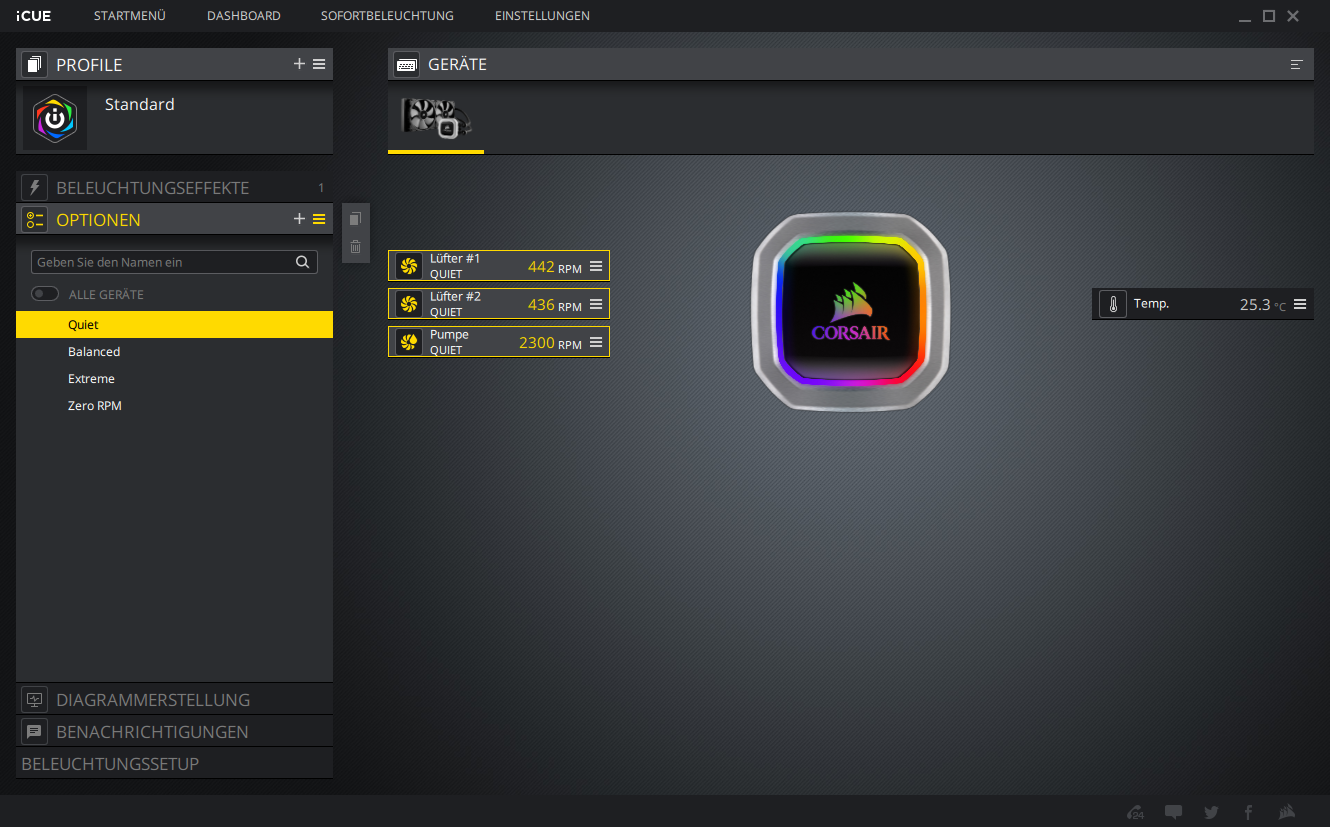This screenshot has height=827, width=1330.
Task: Select the Zero RPM preset
Action: (x=174, y=405)
